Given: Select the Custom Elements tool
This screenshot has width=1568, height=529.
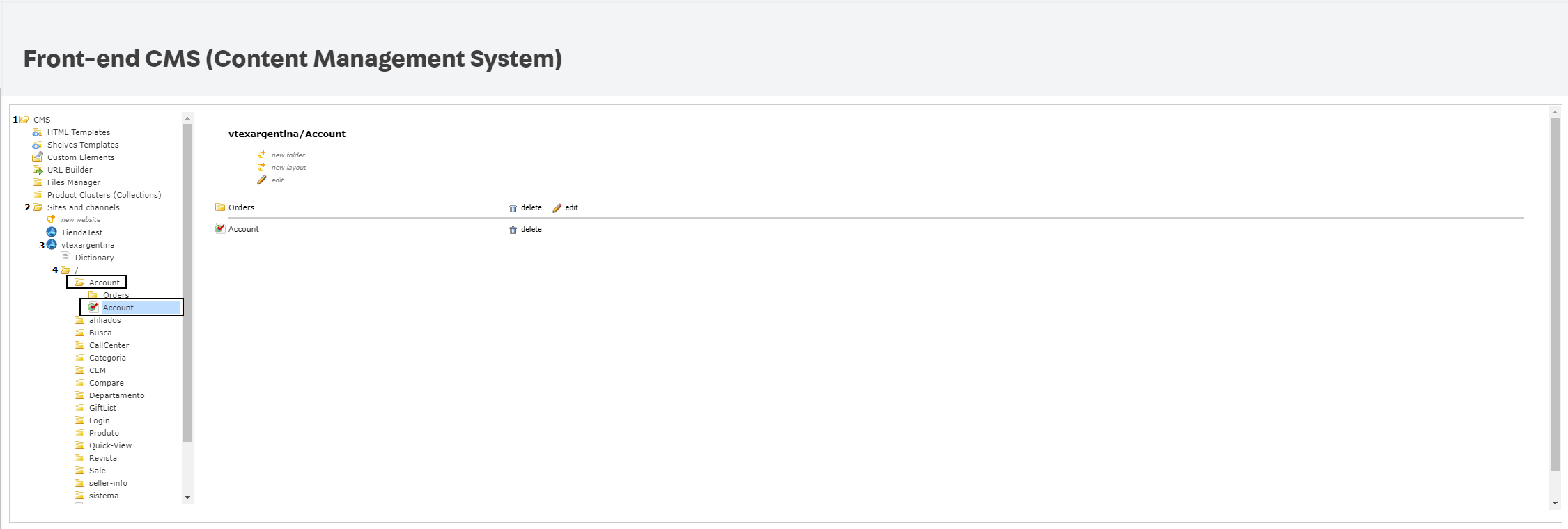Looking at the screenshot, I should pos(81,157).
